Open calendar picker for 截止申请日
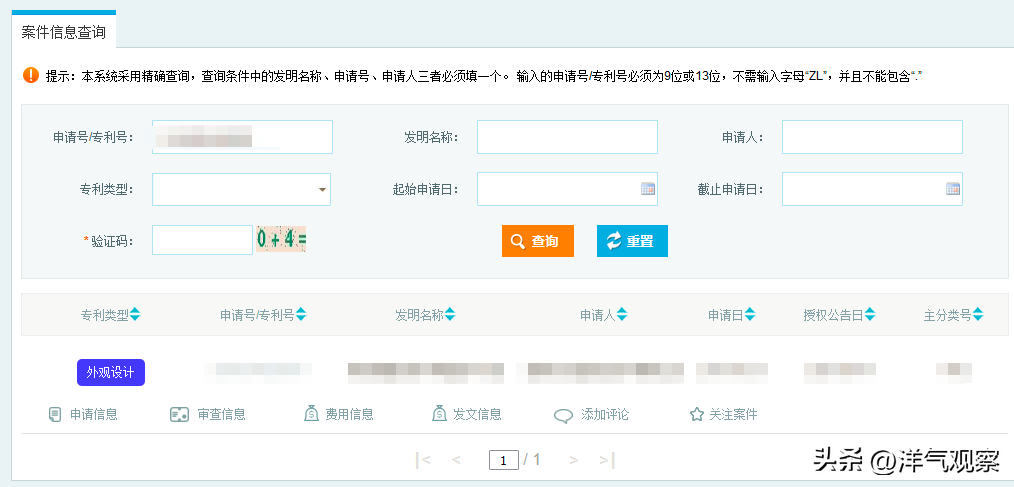Image resolution: width=1014 pixels, height=487 pixels. coord(952,189)
